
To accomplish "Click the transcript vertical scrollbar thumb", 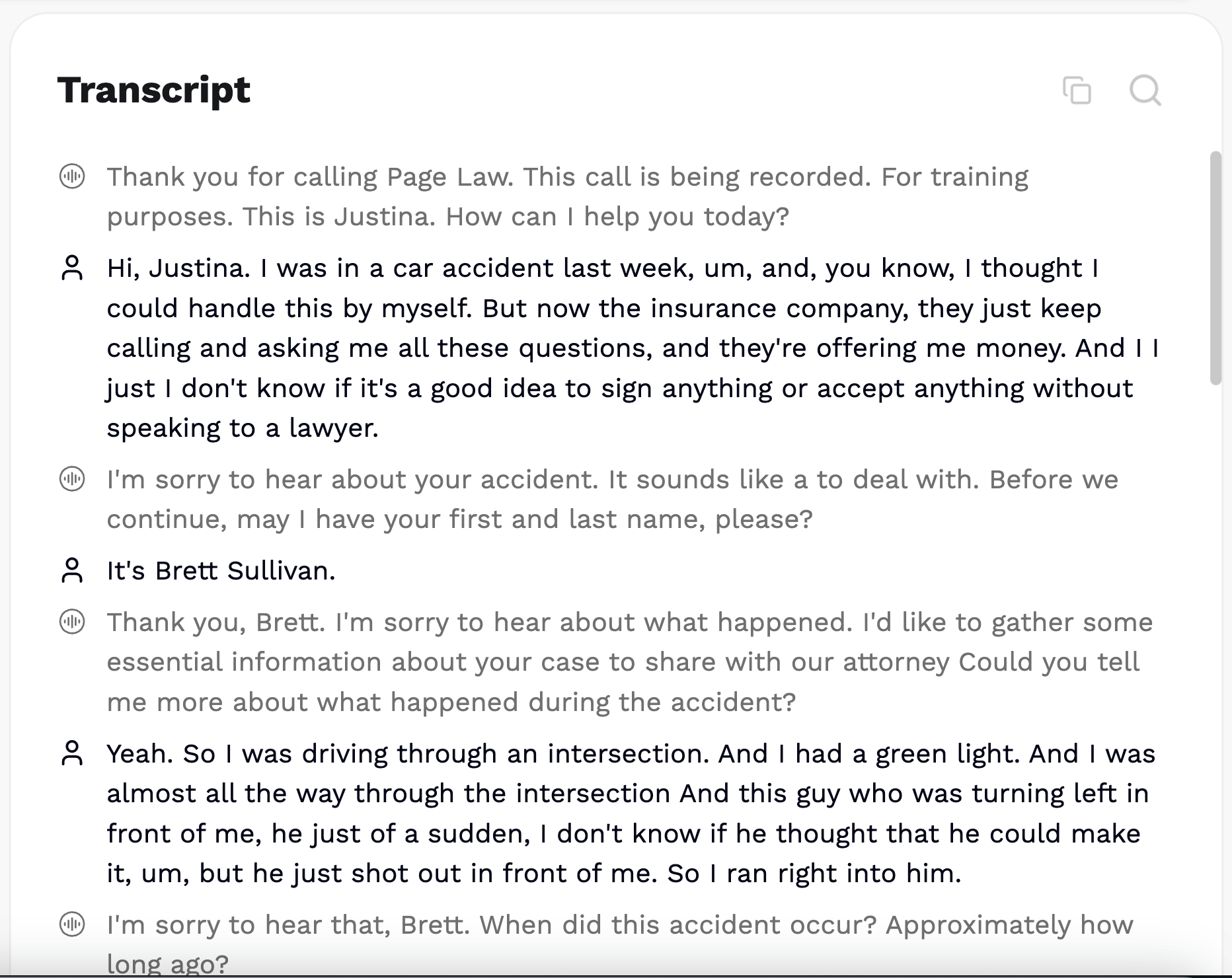I will coord(1215,268).
